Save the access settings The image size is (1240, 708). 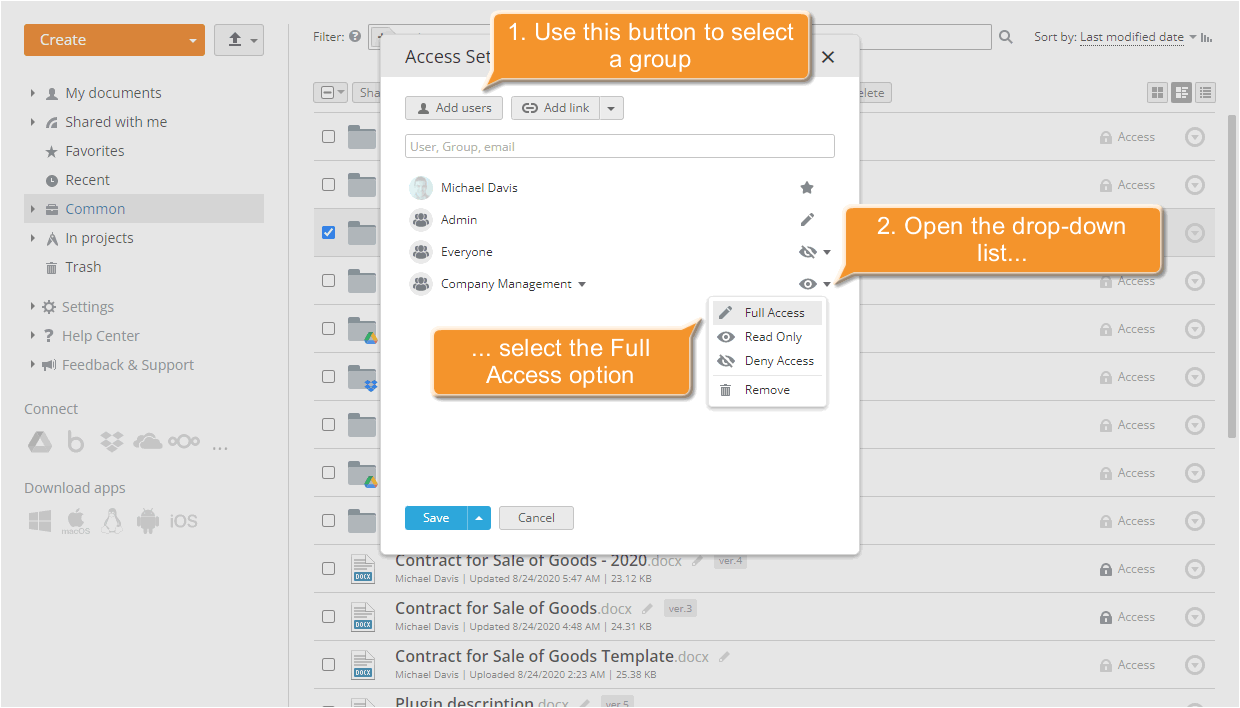coord(434,518)
